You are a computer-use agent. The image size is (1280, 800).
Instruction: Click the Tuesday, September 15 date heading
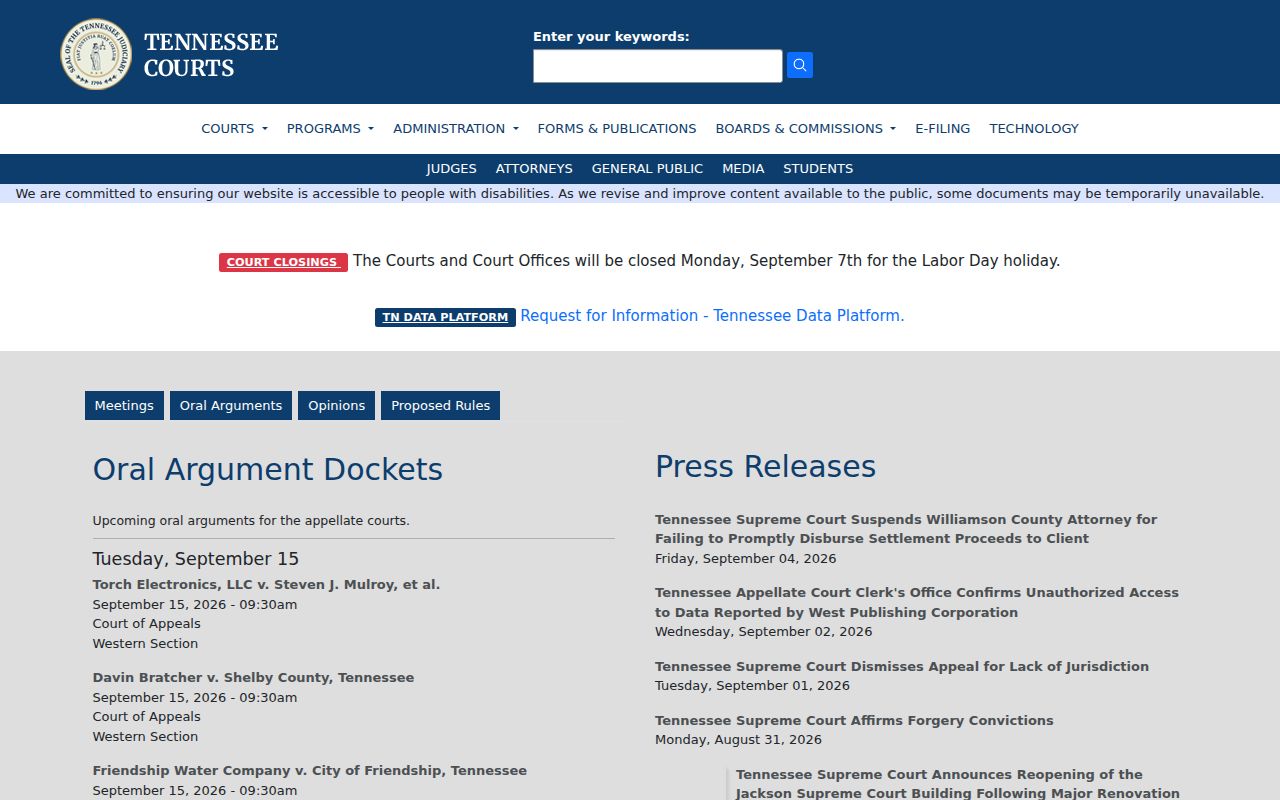click(196, 558)
